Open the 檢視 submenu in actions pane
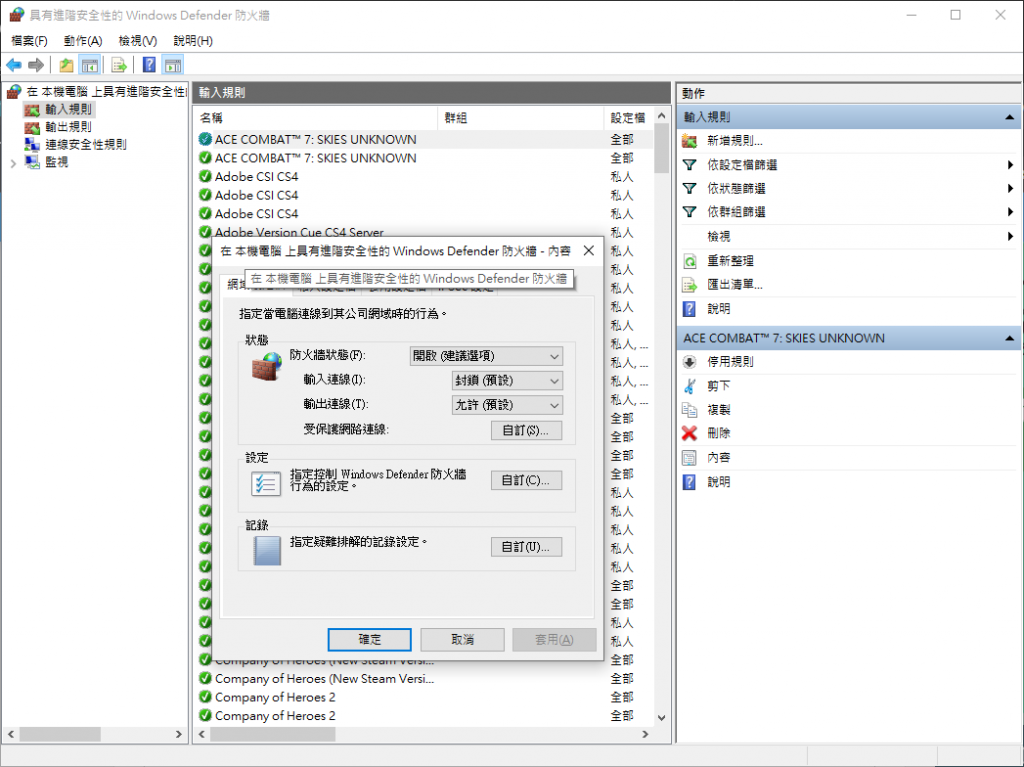This screenshot has height=767, width=1024. click(x=718, y=237)
